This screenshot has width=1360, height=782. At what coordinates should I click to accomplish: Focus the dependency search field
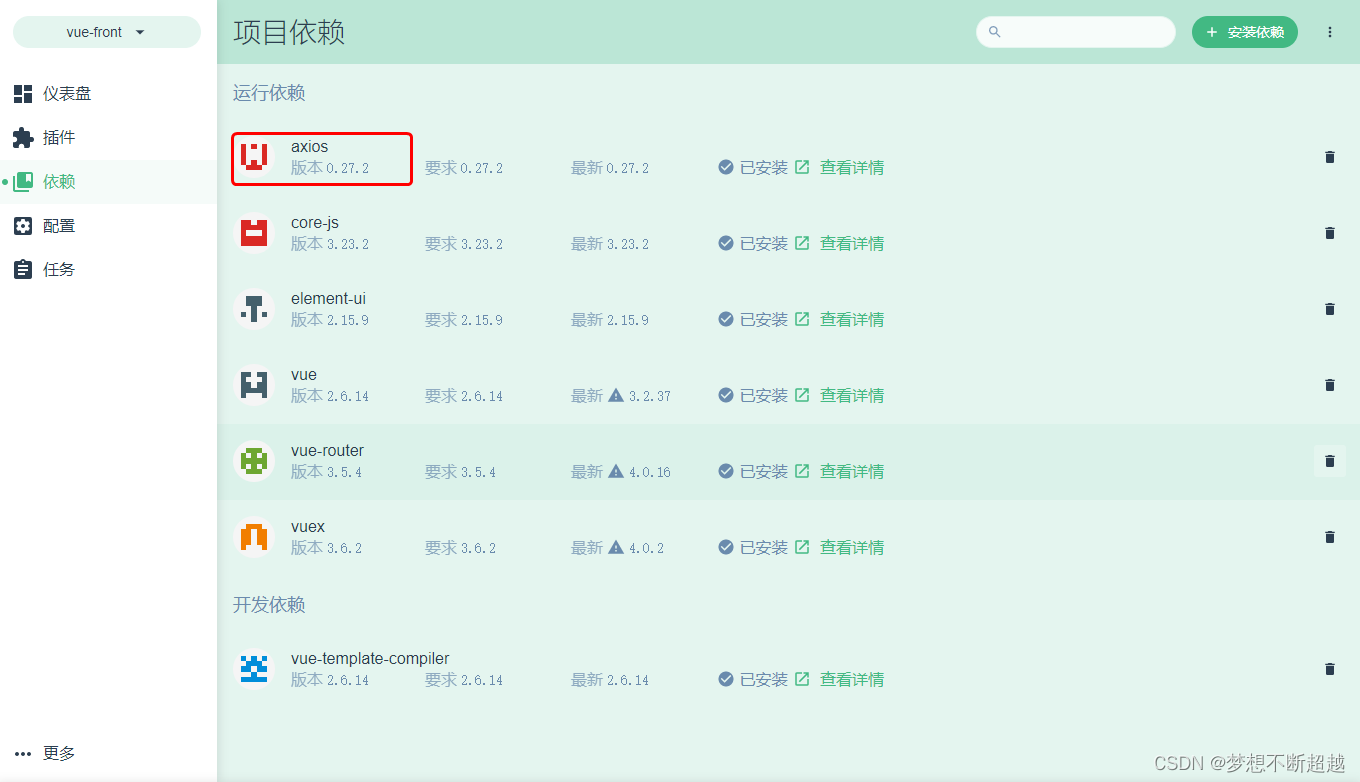(x=1076, y=32)
